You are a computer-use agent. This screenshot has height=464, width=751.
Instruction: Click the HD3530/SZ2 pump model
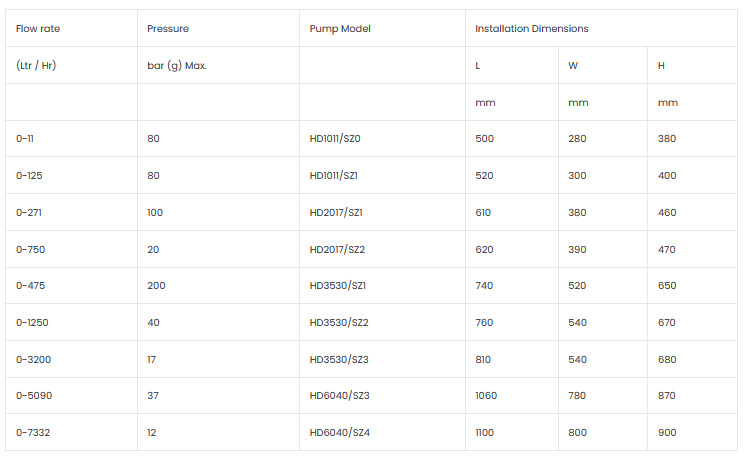click(x=339, y=323)
